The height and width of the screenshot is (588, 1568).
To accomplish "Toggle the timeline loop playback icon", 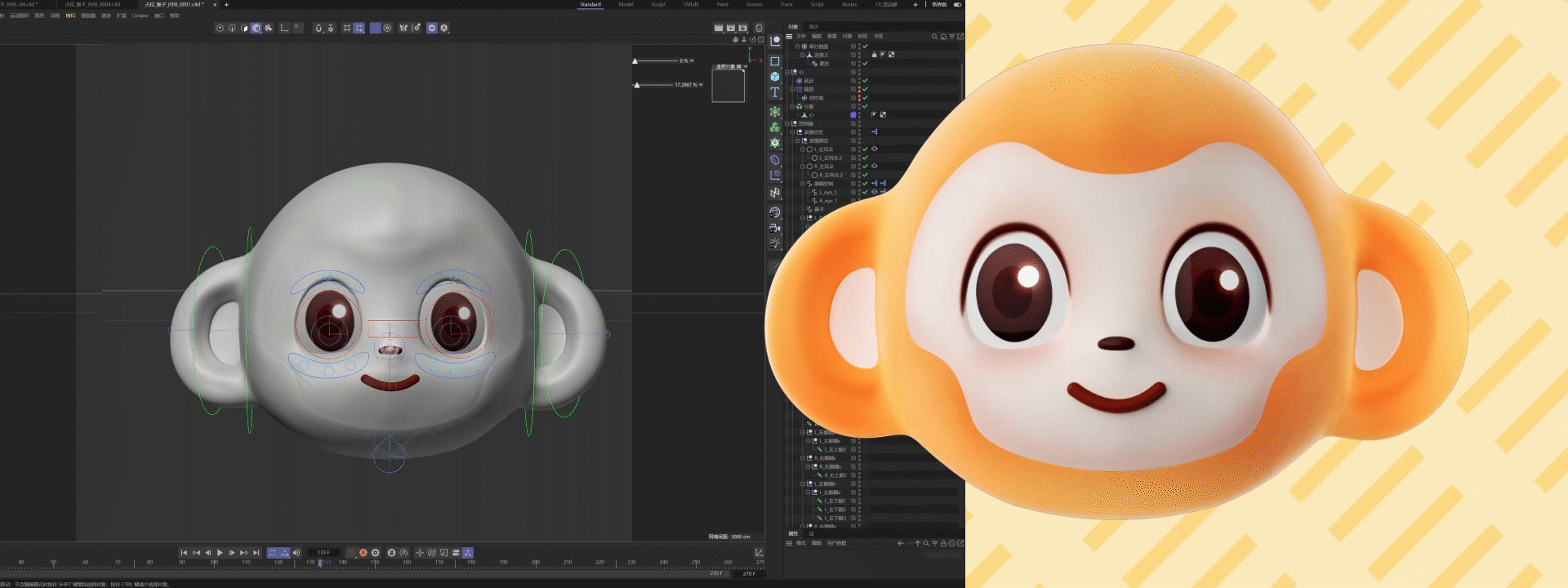I will (273, 553).
